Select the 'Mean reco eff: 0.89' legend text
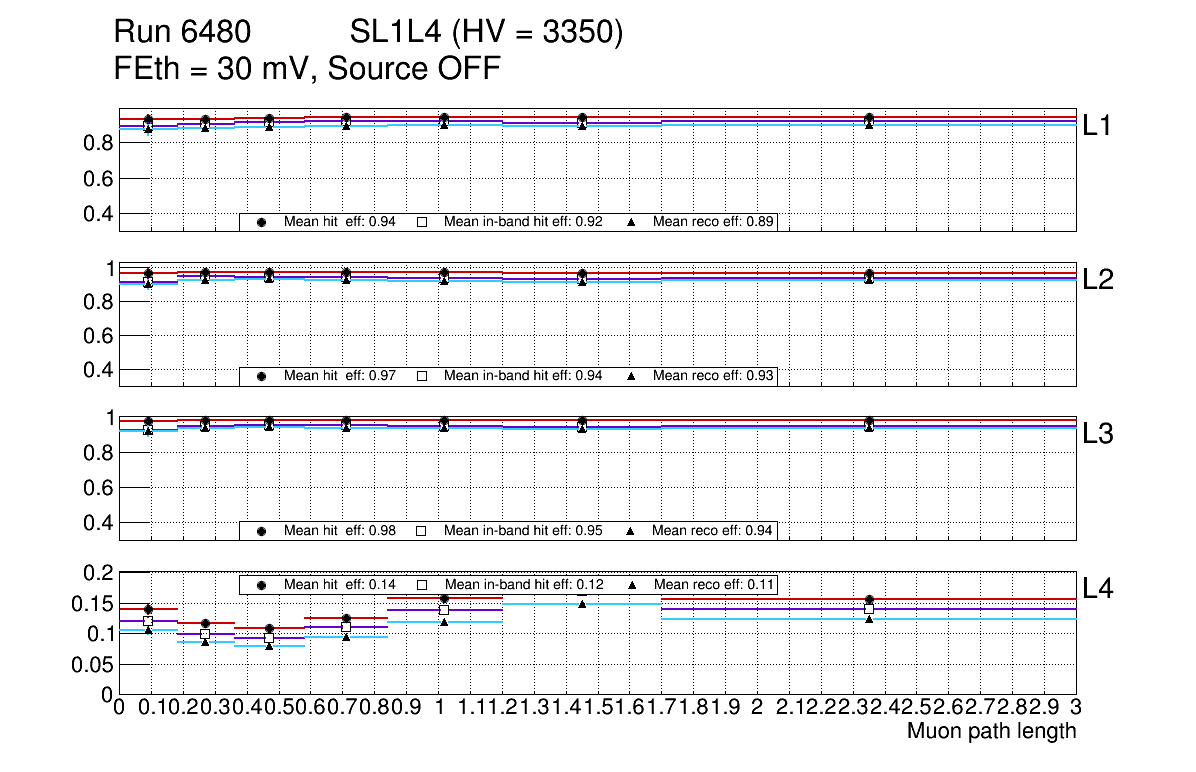 (x=713, y=222)
